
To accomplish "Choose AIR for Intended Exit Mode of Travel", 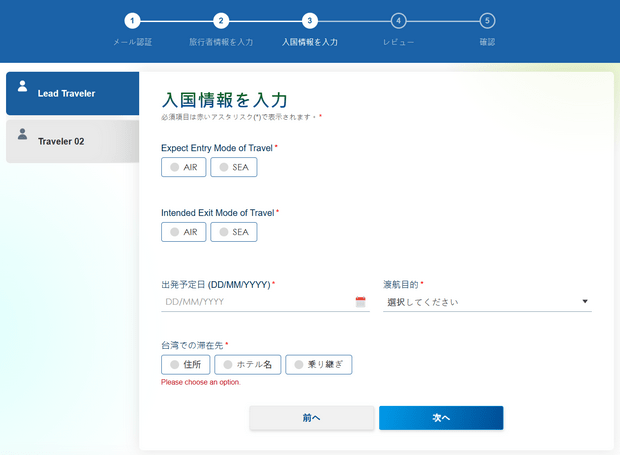I will point(184,232).
